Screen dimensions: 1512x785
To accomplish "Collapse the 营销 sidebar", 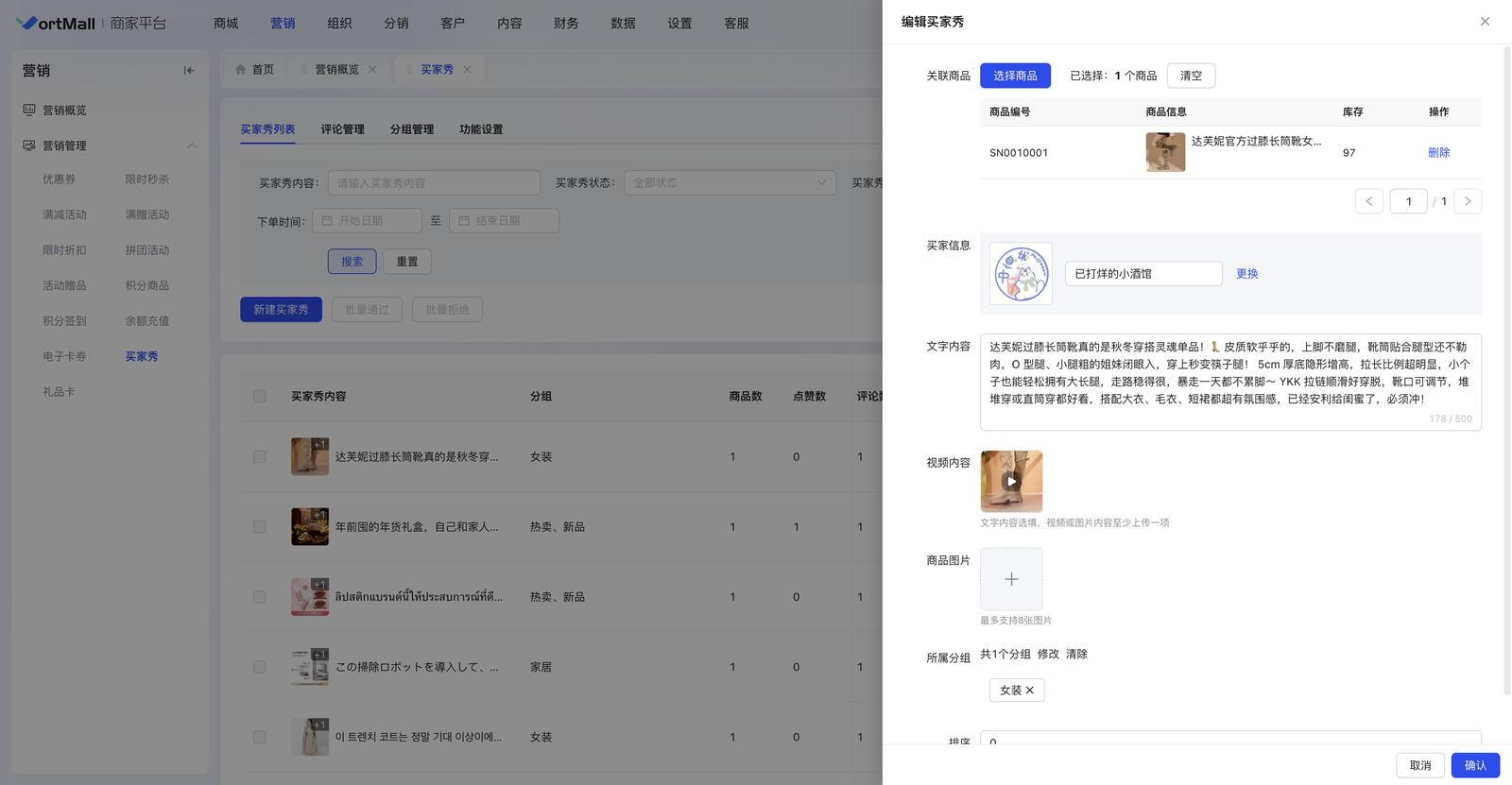I will click(x=189, y=71).
